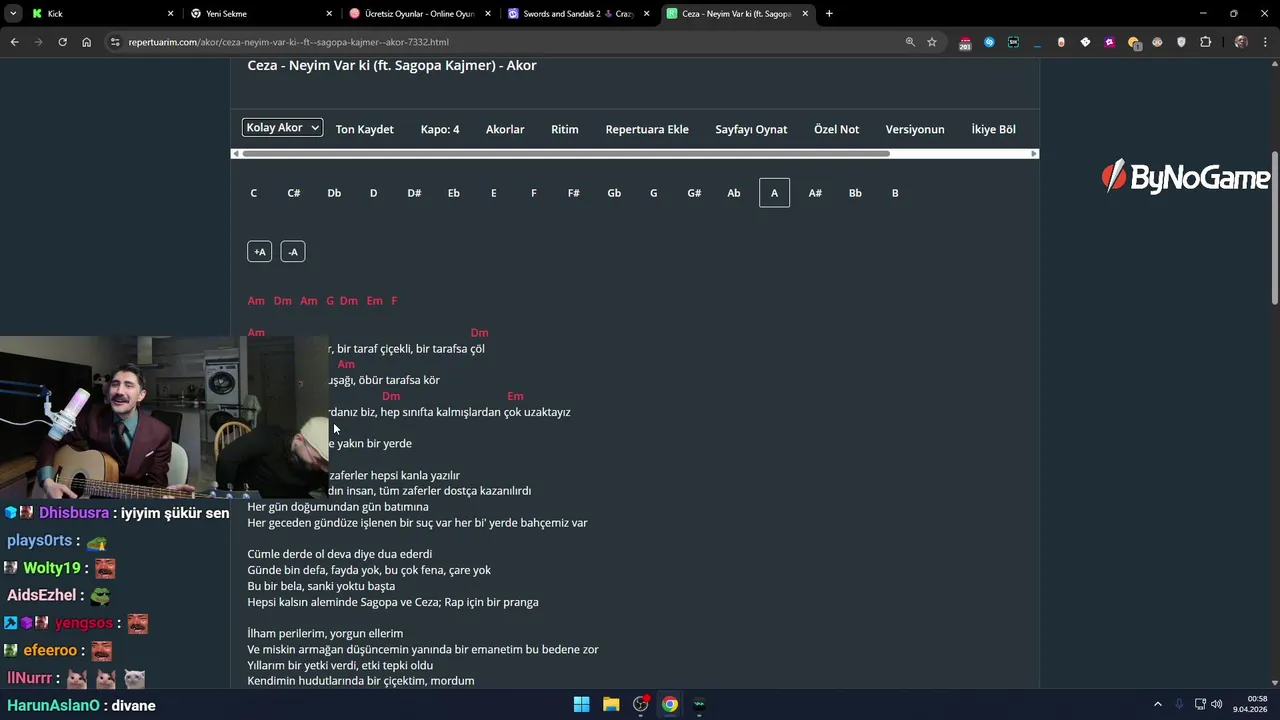Image resolution: width=1280 pixels, height=720 pixels.
Task: Open File Explorer from the taskbar
Action: click(611, 704)
